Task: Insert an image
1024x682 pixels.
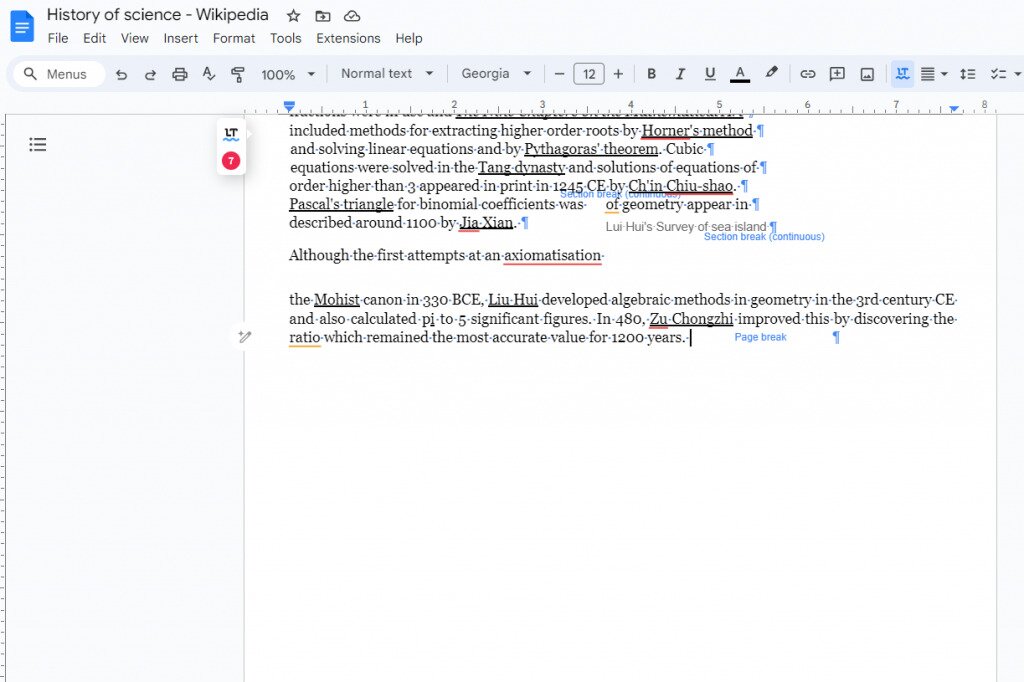Action: [866, 73]
